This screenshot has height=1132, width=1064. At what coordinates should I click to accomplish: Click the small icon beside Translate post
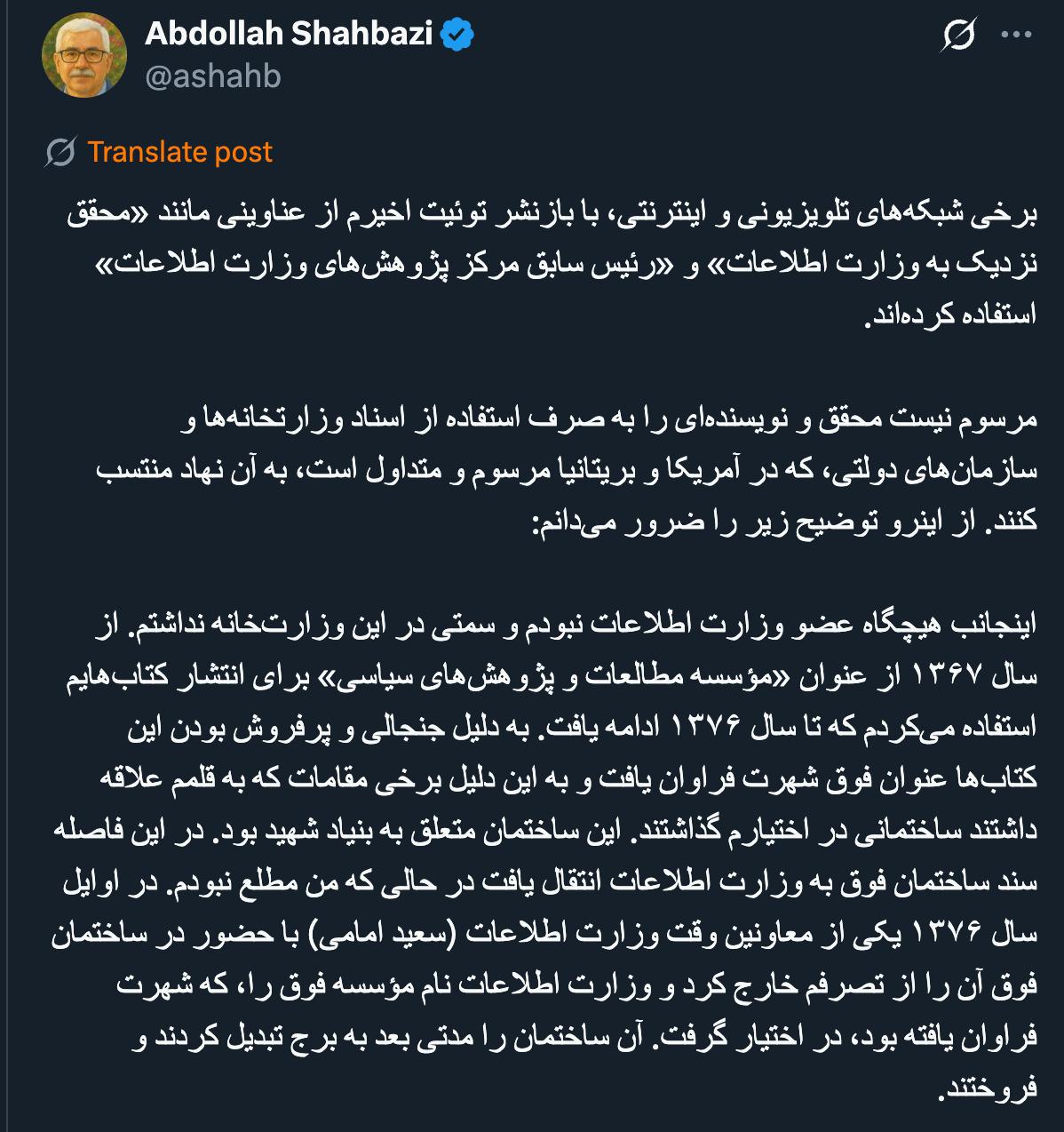tap(60, 153)
